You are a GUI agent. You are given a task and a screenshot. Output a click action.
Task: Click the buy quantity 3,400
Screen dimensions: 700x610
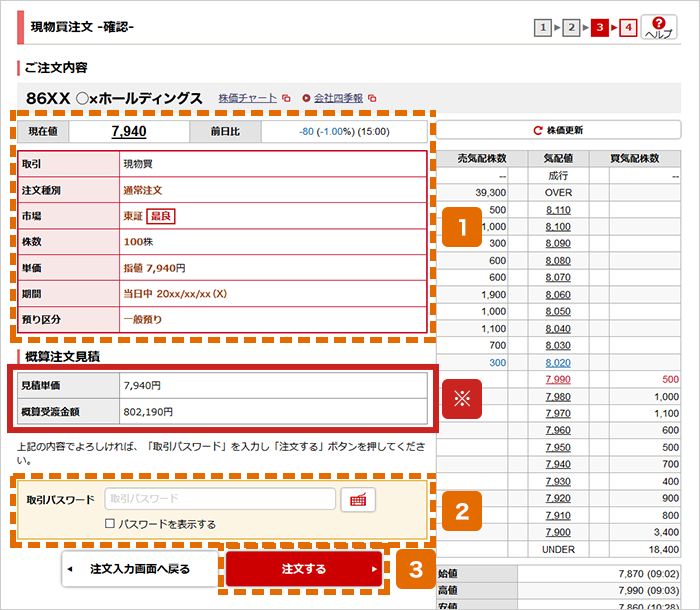tap(667, 532)
